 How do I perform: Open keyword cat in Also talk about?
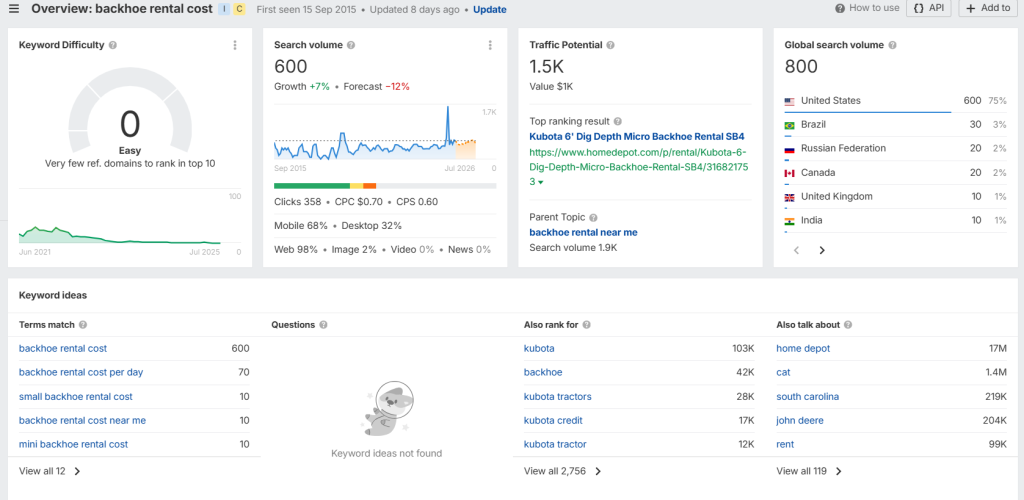coord(783,373)
